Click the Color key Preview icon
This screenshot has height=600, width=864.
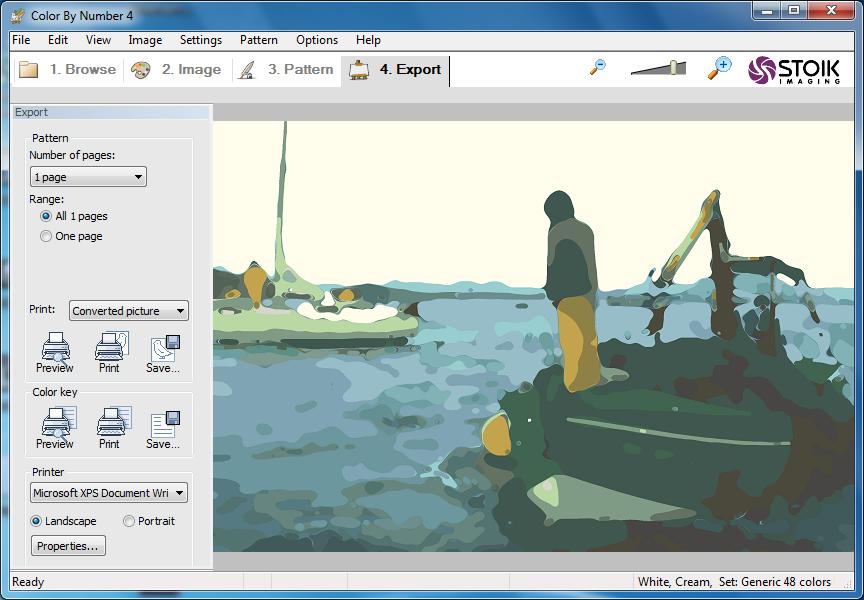(x=58, y=423)
